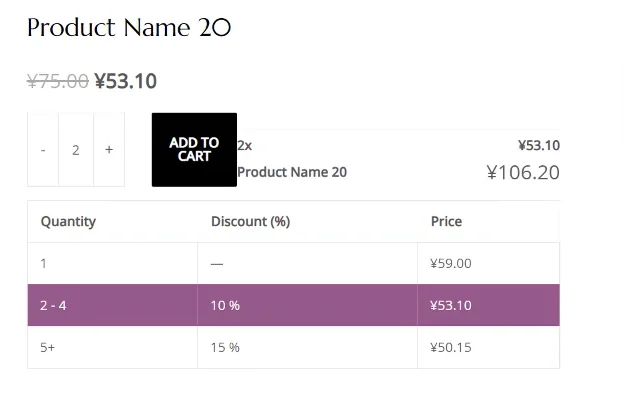This screenshot has width=623, height=398.
Task: Click the plus quantity button
Action: (x=109, y=150)
